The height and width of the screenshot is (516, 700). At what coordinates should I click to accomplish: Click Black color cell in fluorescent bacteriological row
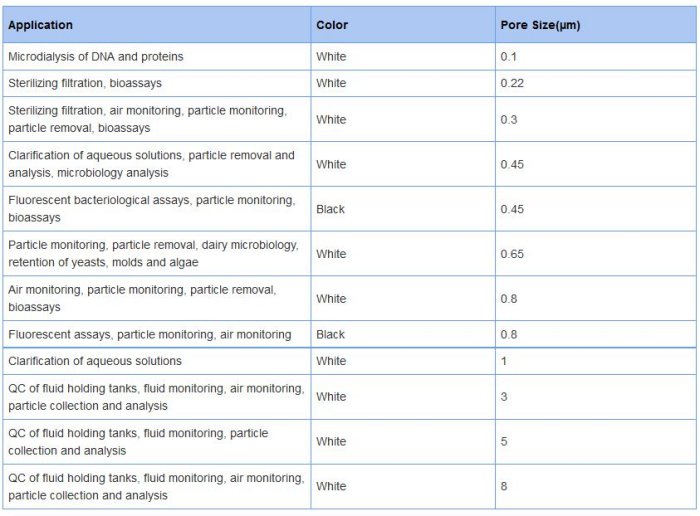pos(331,209)
